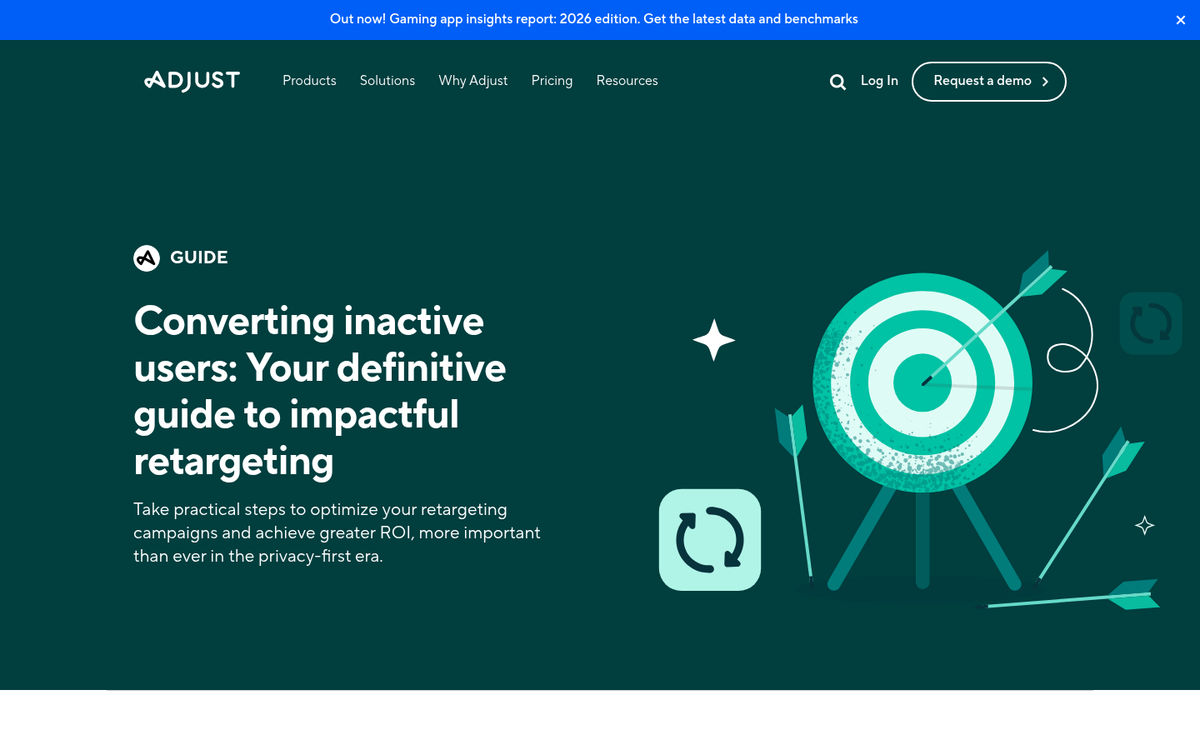Screen dimensions: 1200x750
Task: Select the bullseye target illustration
Action: (925, 380)
